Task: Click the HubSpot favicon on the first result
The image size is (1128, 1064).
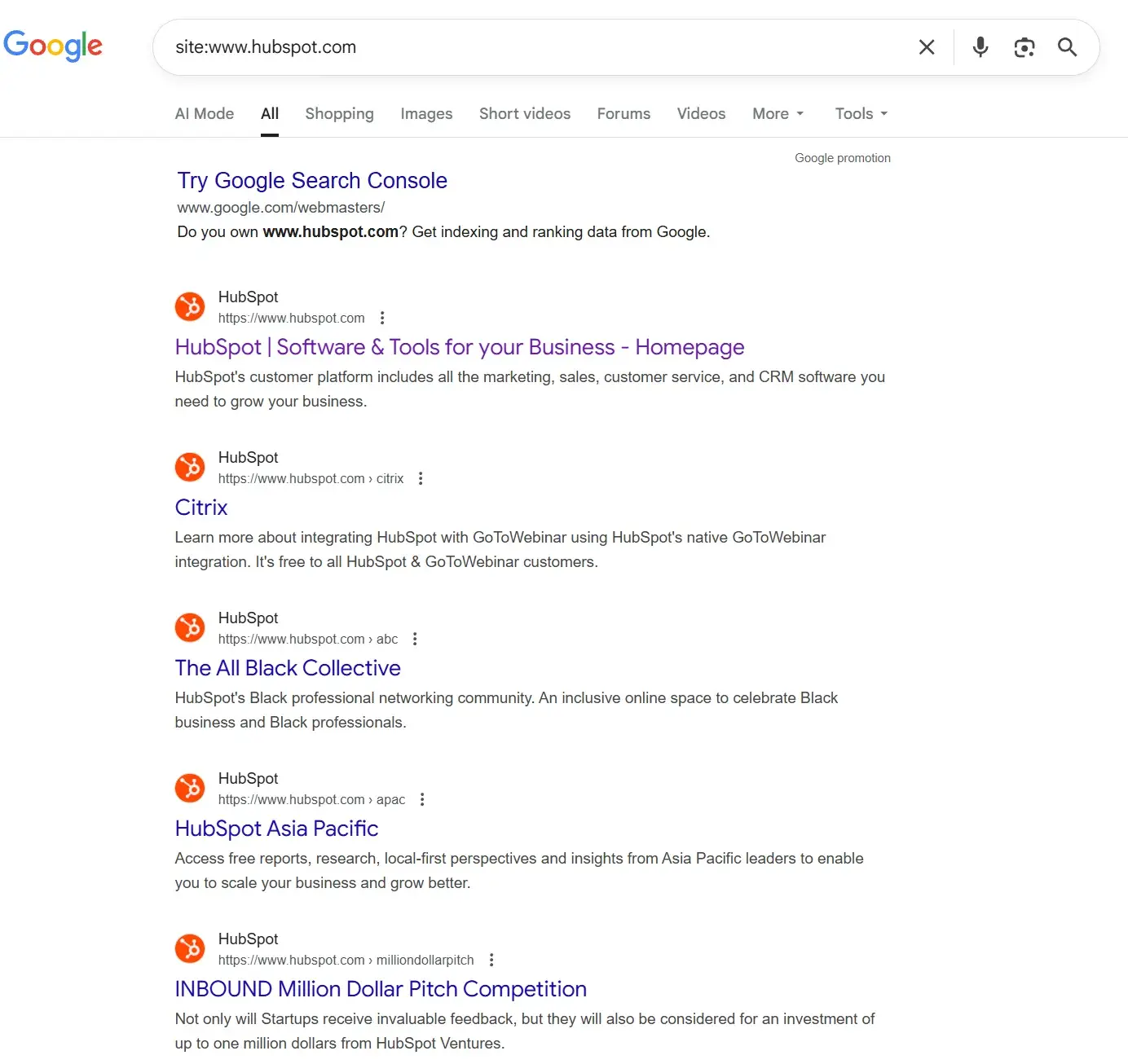Action: [x=189, y=306]
